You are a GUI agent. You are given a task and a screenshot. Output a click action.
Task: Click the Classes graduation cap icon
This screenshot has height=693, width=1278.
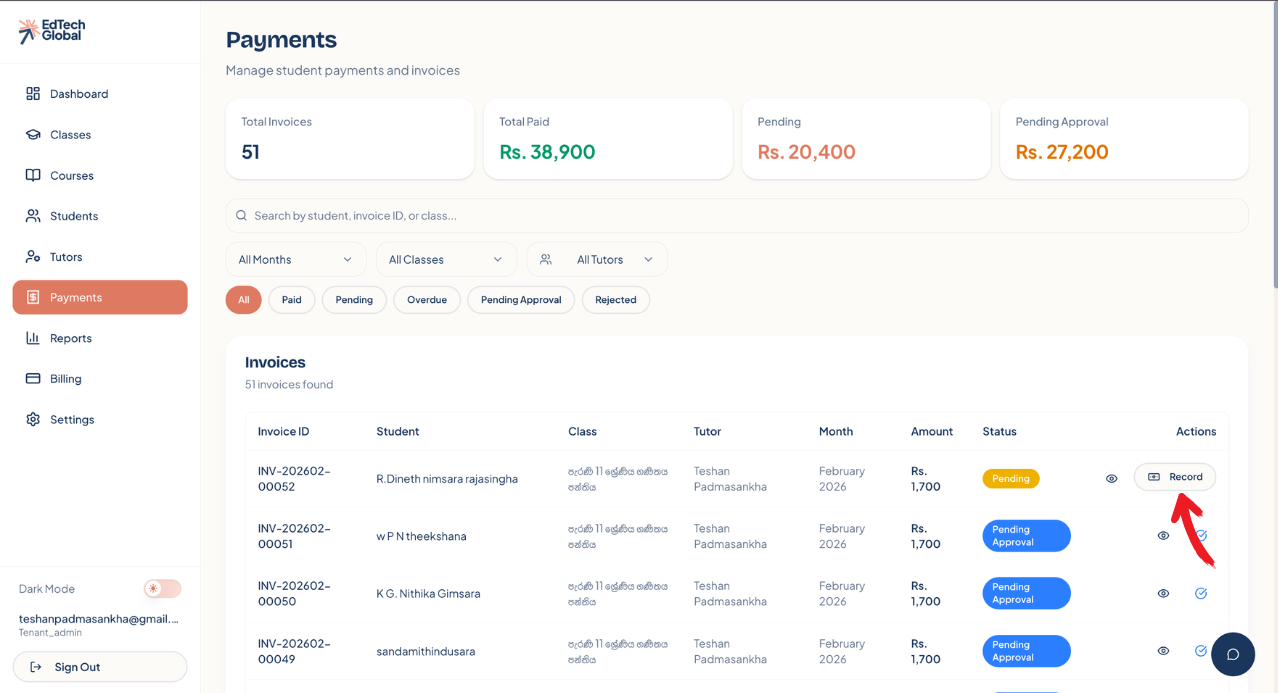[x=33, y=135]
